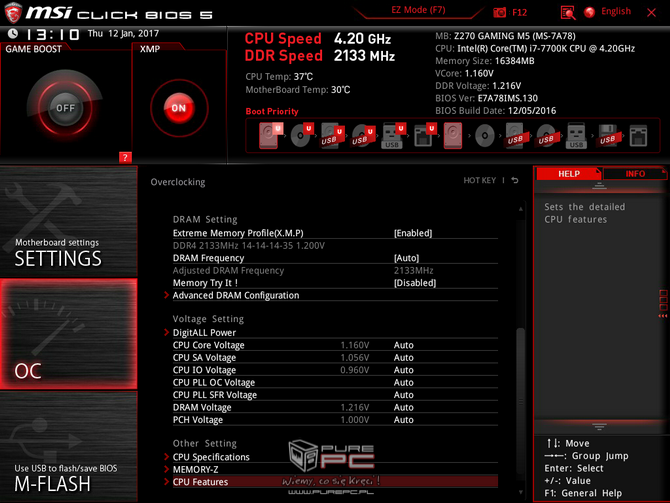Screen dimensions: 670x503
Task: Click the date Thu 12 Jan, 2017
Action: [123, 33]
